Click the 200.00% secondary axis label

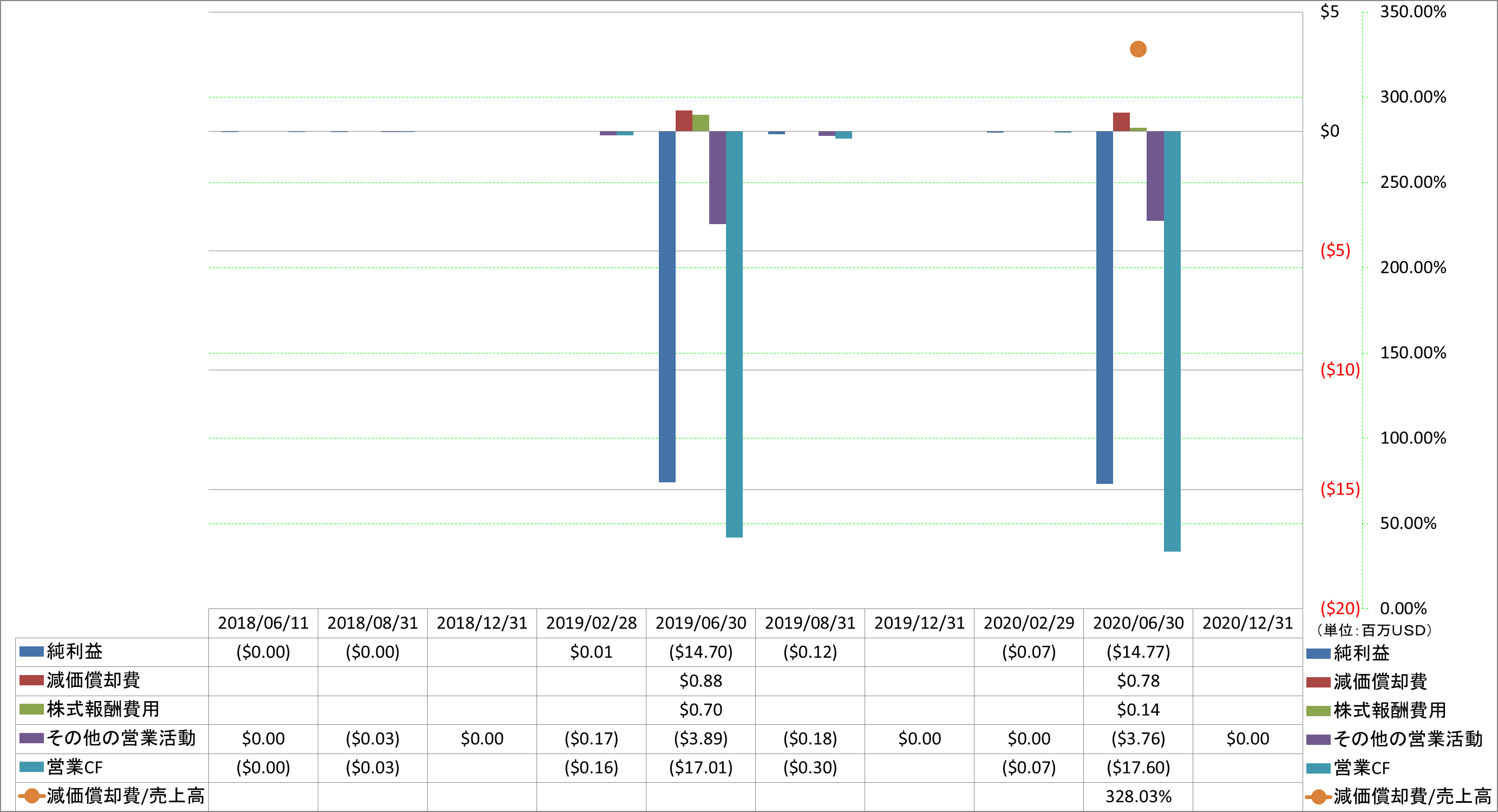pyautogui.click(x=1413, y=267)
